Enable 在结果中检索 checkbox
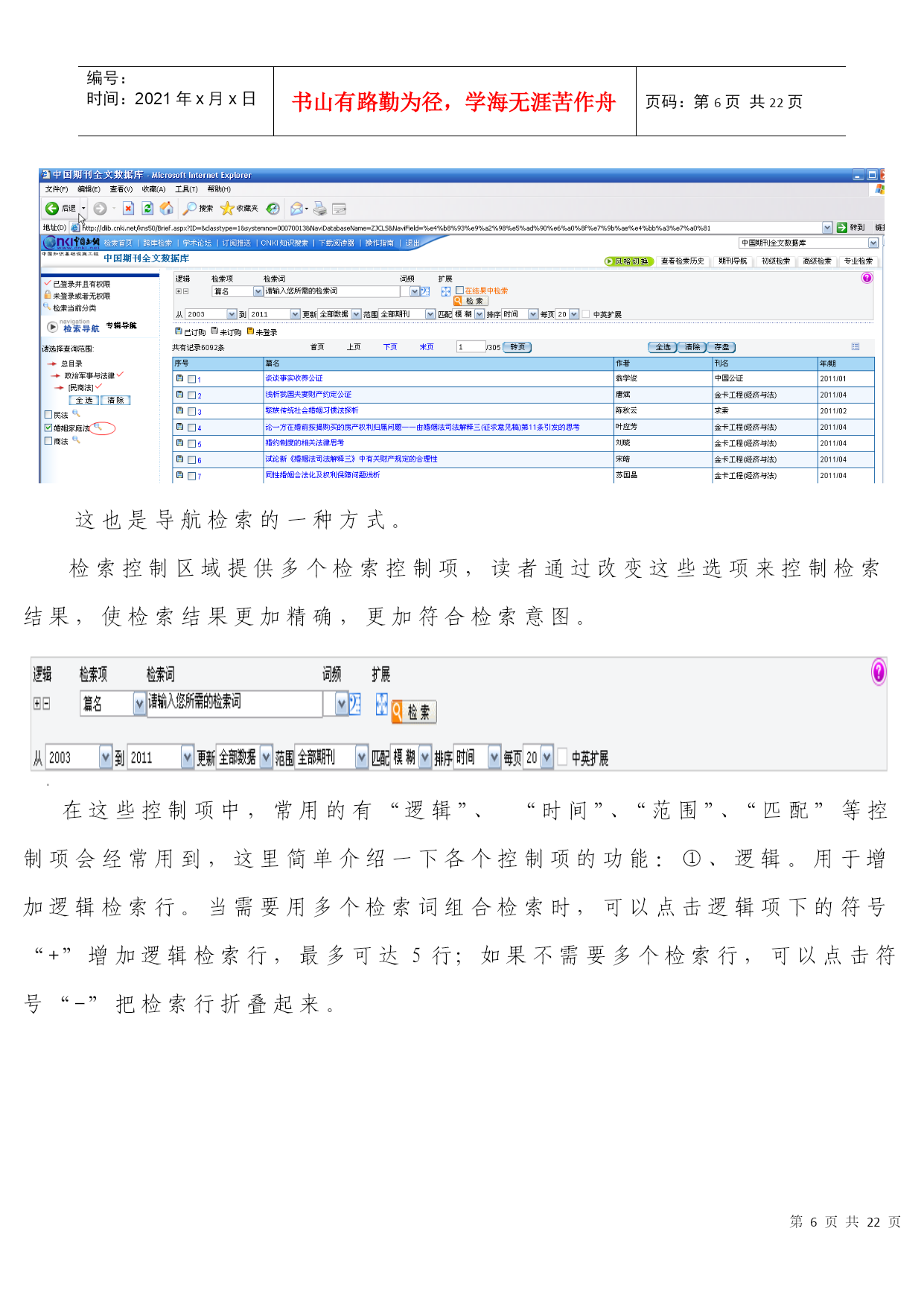Image resolution: width=924 pixels, height=1307 pixels. coord(460,290)
